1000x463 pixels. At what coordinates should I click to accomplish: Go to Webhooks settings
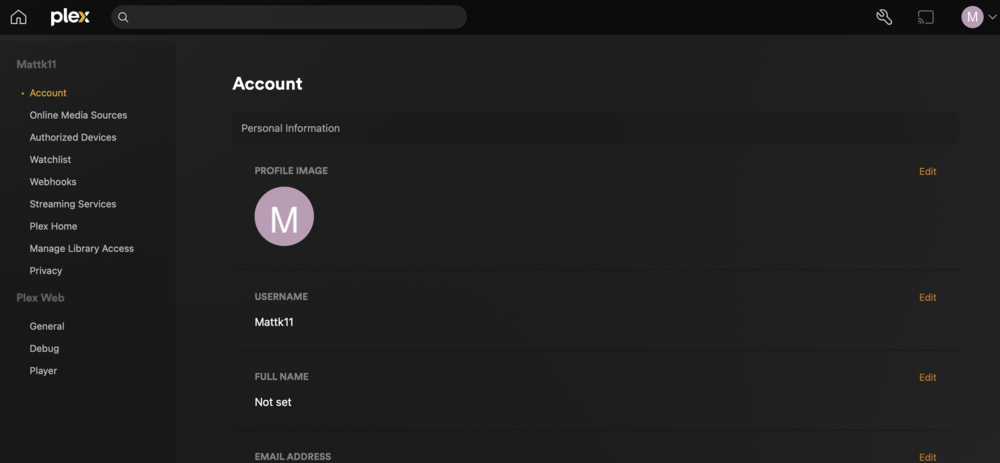pyautogui.click(x=53, y=182)
